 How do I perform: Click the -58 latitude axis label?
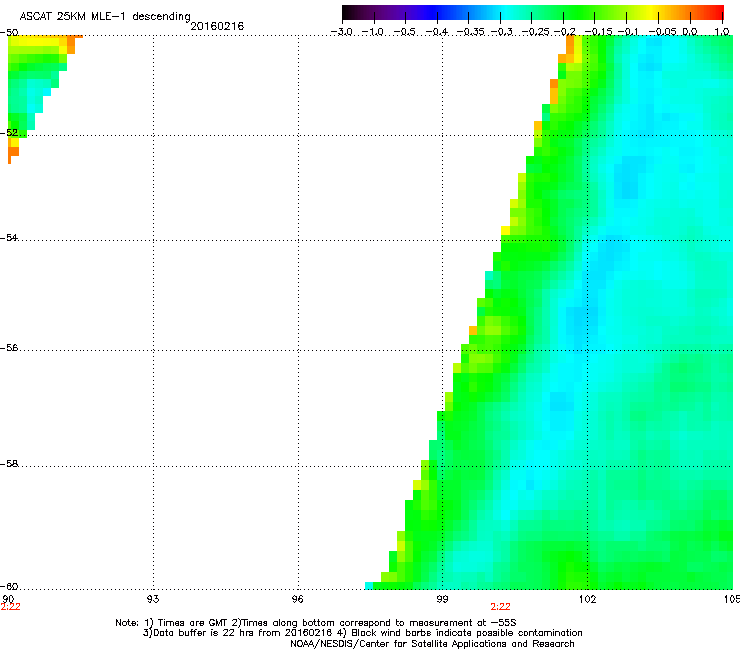pyautogui.click(x=9, y=464)
